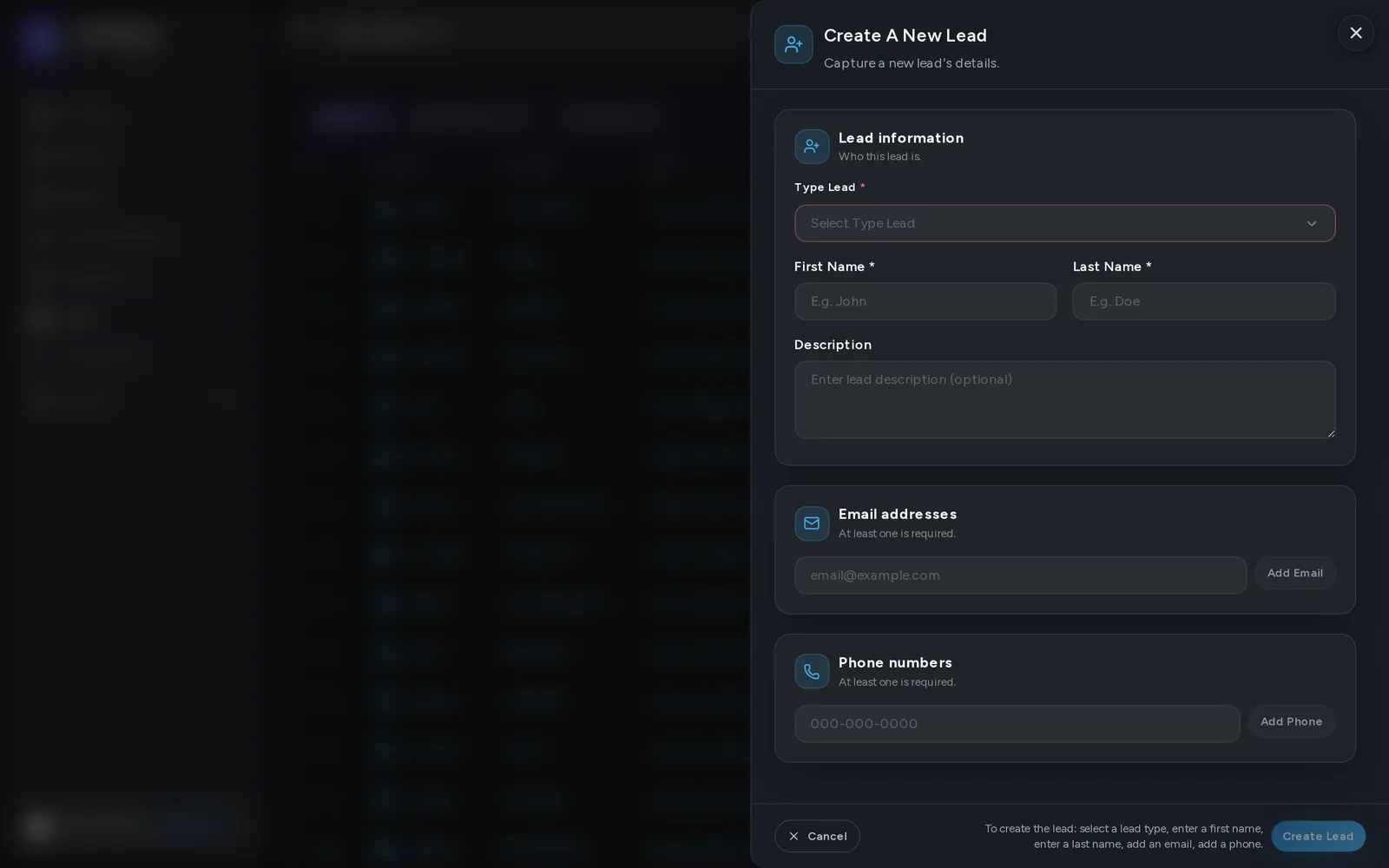
Task: Close the Create A New Lead panel
Action: point(1355,33)
